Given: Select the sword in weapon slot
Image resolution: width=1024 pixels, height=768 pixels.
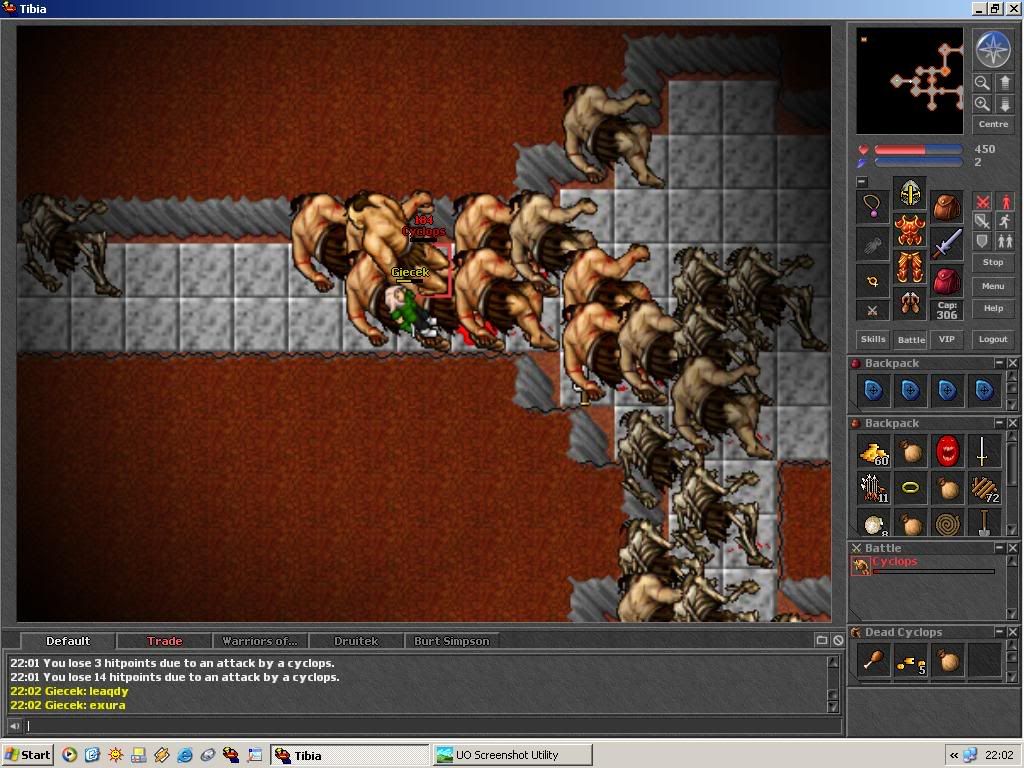Looking at the screenshot, I should 946,244.
